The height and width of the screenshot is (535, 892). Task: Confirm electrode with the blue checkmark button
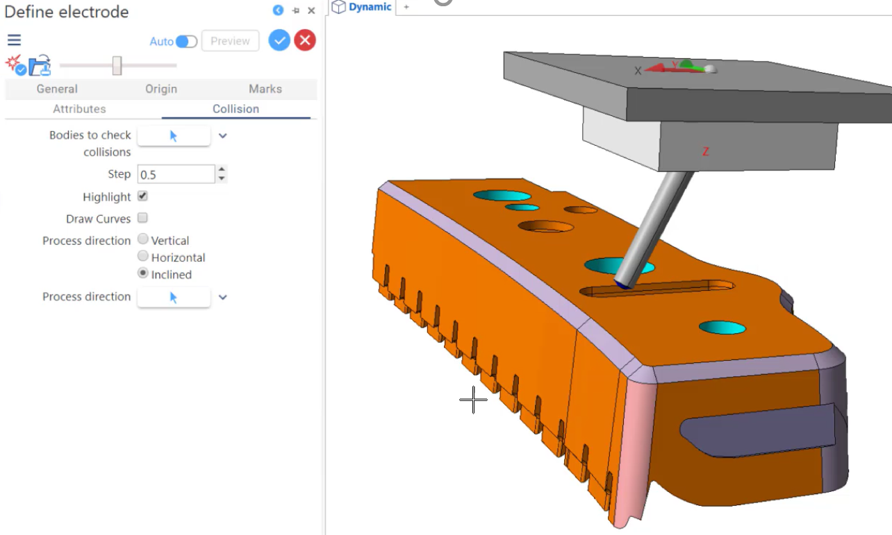tap(279, 40)
